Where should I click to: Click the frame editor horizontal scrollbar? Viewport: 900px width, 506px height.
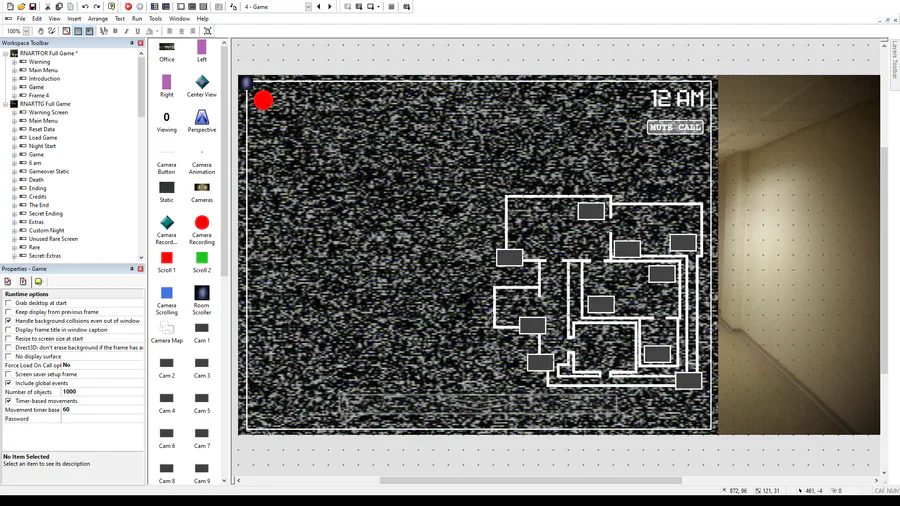(x=530, y=481)
